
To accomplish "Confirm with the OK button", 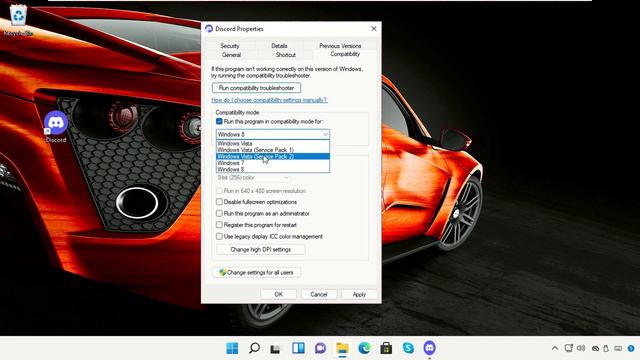I will (278, 294).
